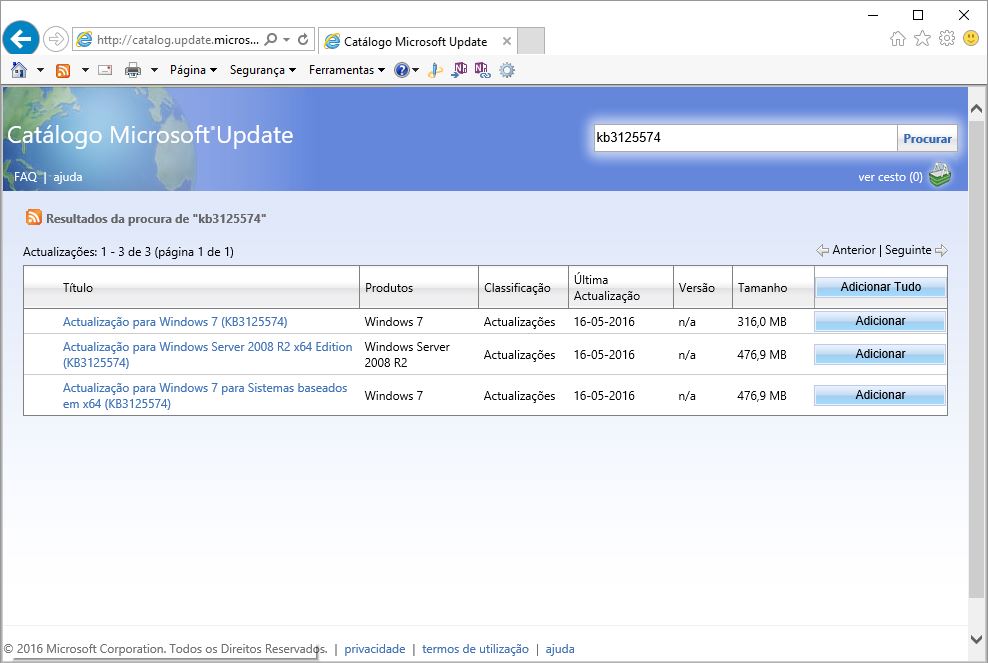This screenshot has height=663, width=988.
Task: Click the orange feeds icon in command bar
Action: point(63,70)
